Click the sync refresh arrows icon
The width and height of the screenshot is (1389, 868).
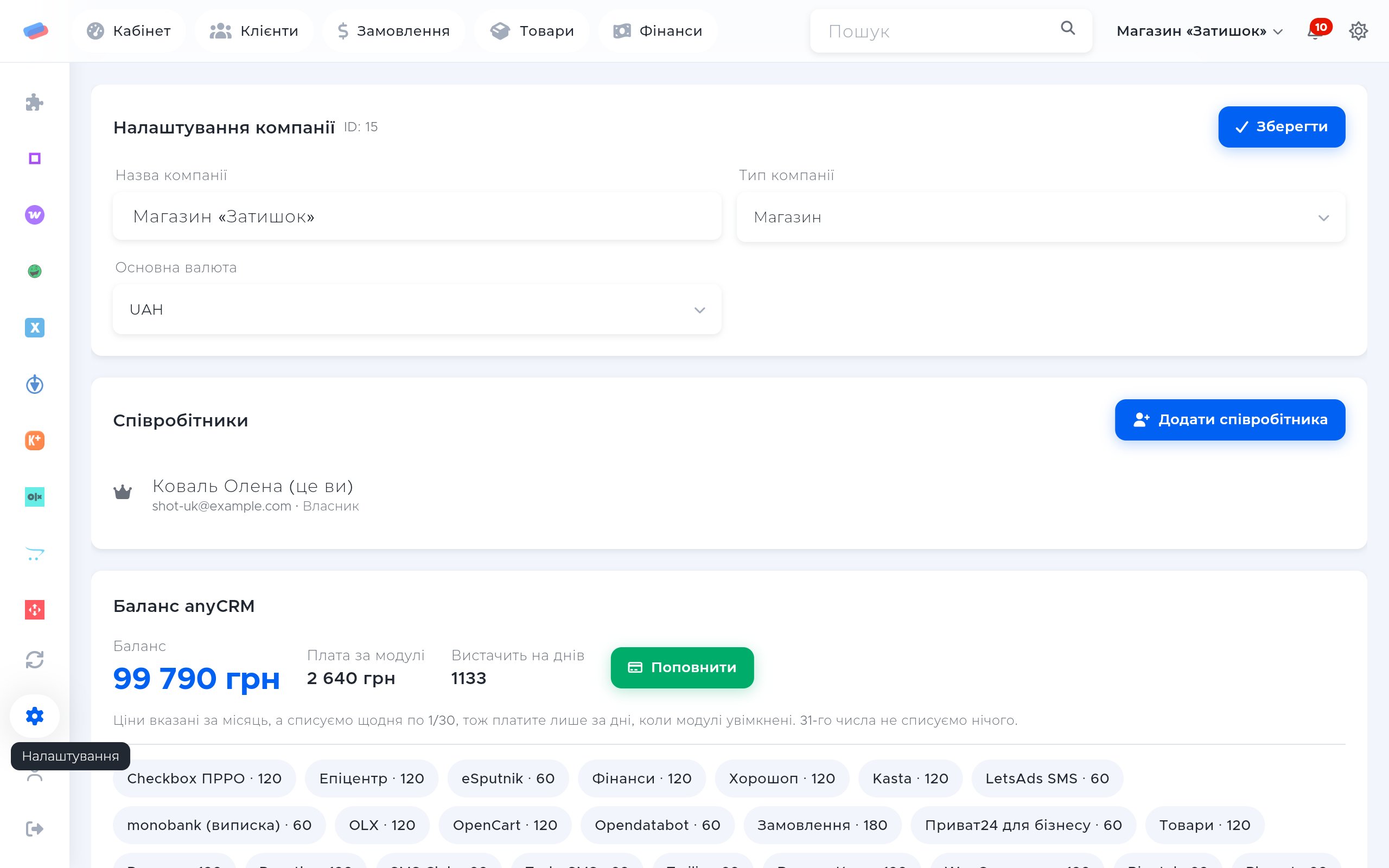(34, 660)
